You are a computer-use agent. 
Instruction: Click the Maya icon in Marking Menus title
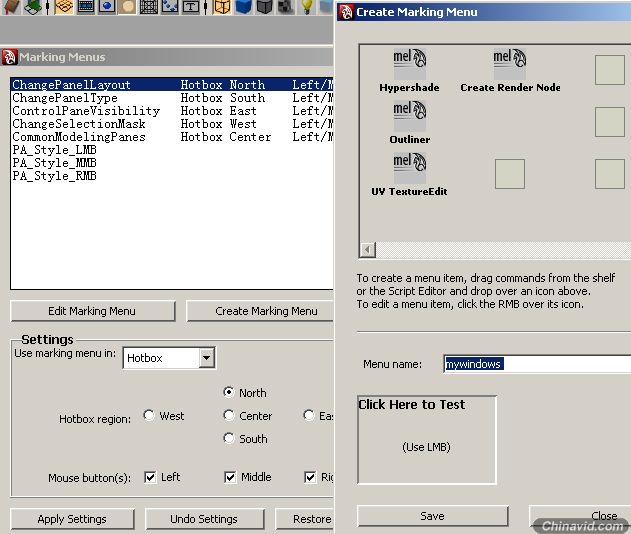pyautogui.click(x=9, y=57)
